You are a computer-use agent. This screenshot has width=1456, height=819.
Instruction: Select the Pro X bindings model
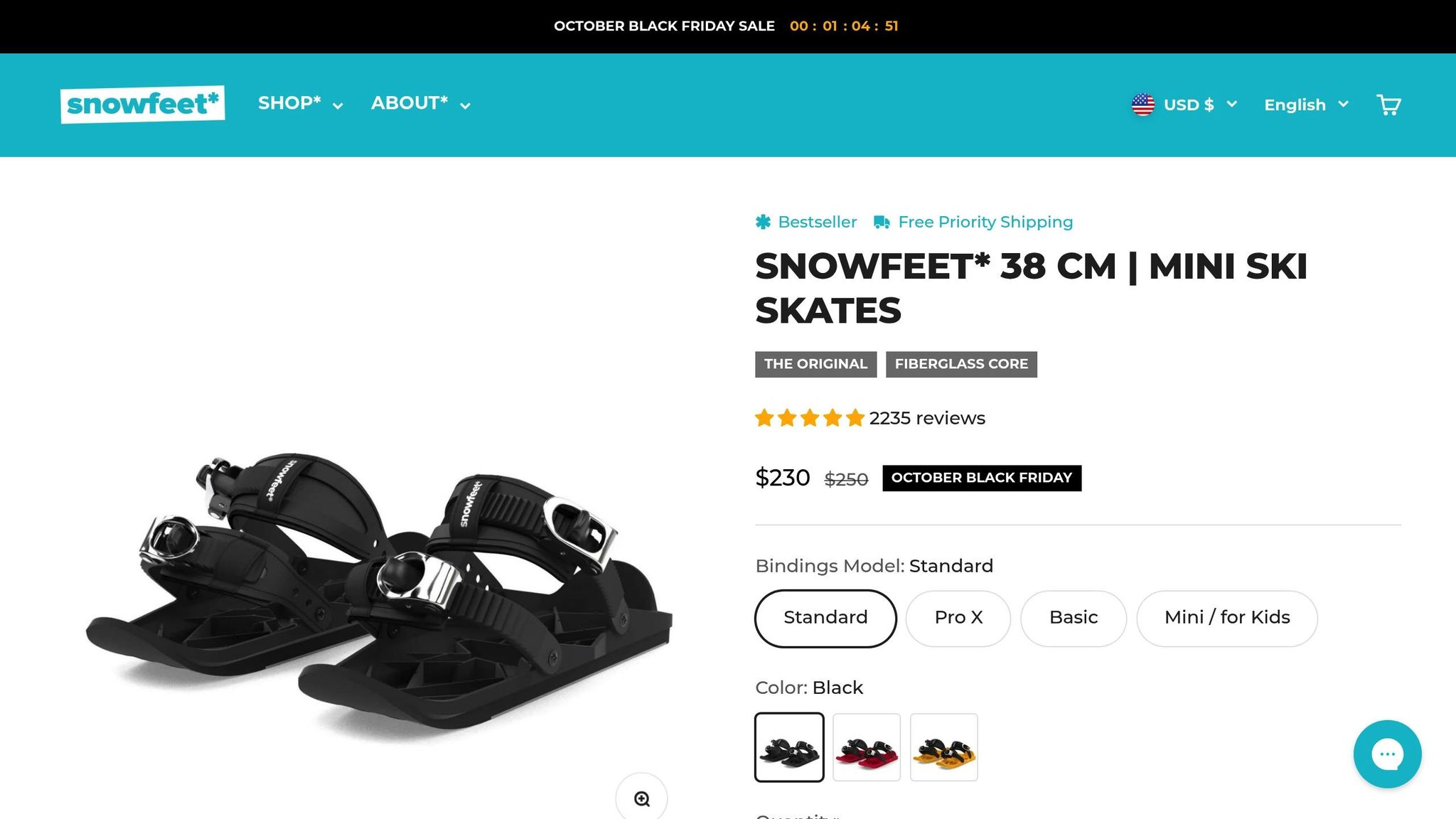click(x=958, y=618)
